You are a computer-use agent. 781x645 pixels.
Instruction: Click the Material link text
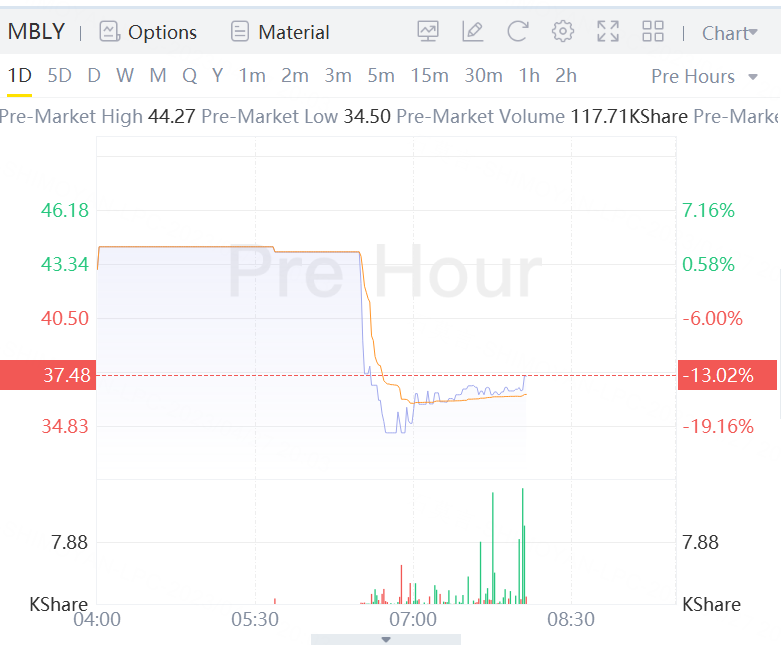(294, 32)
